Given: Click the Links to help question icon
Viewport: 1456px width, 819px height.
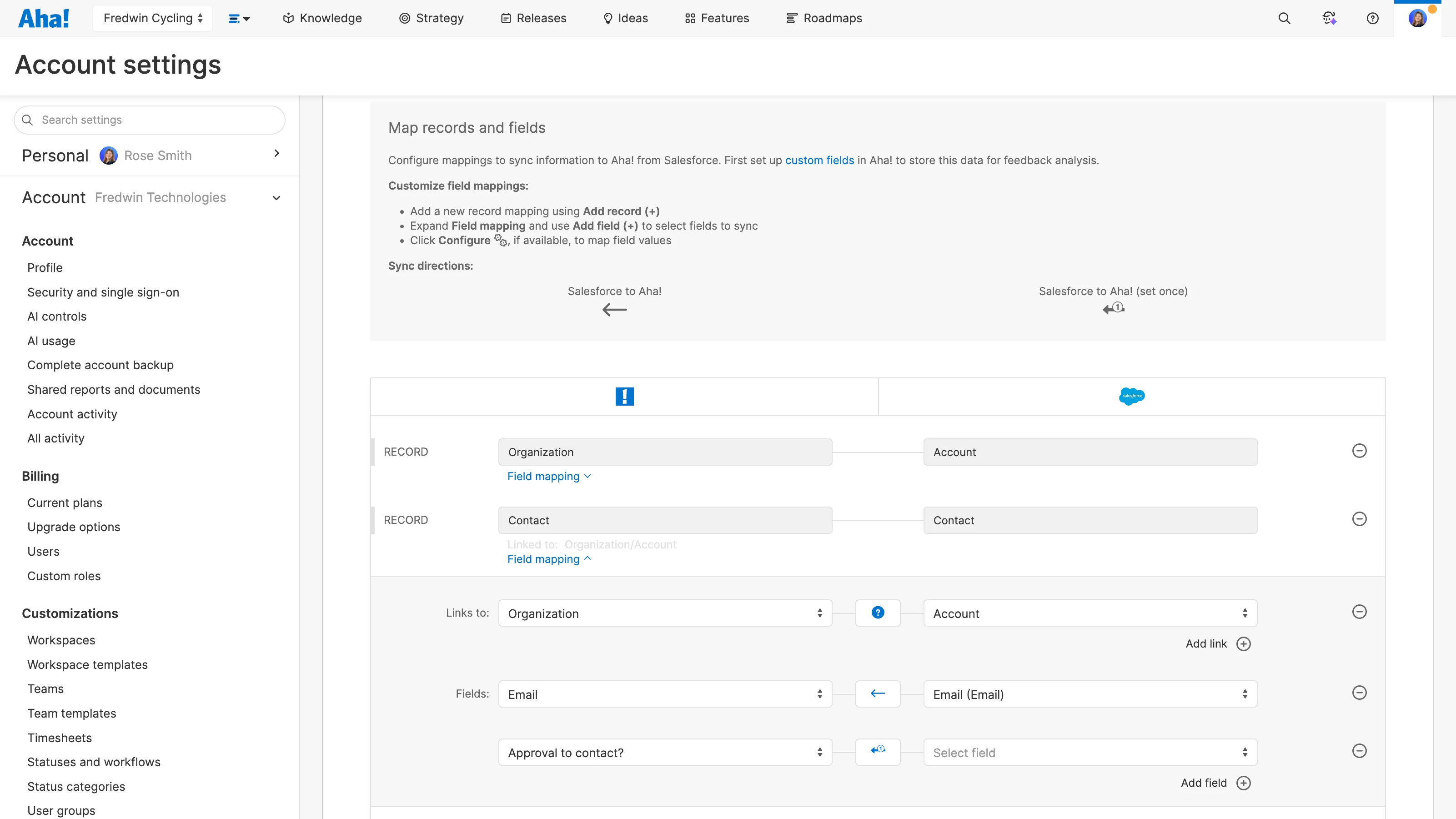Looking at the screenshot, I should [x=878, y=613].
